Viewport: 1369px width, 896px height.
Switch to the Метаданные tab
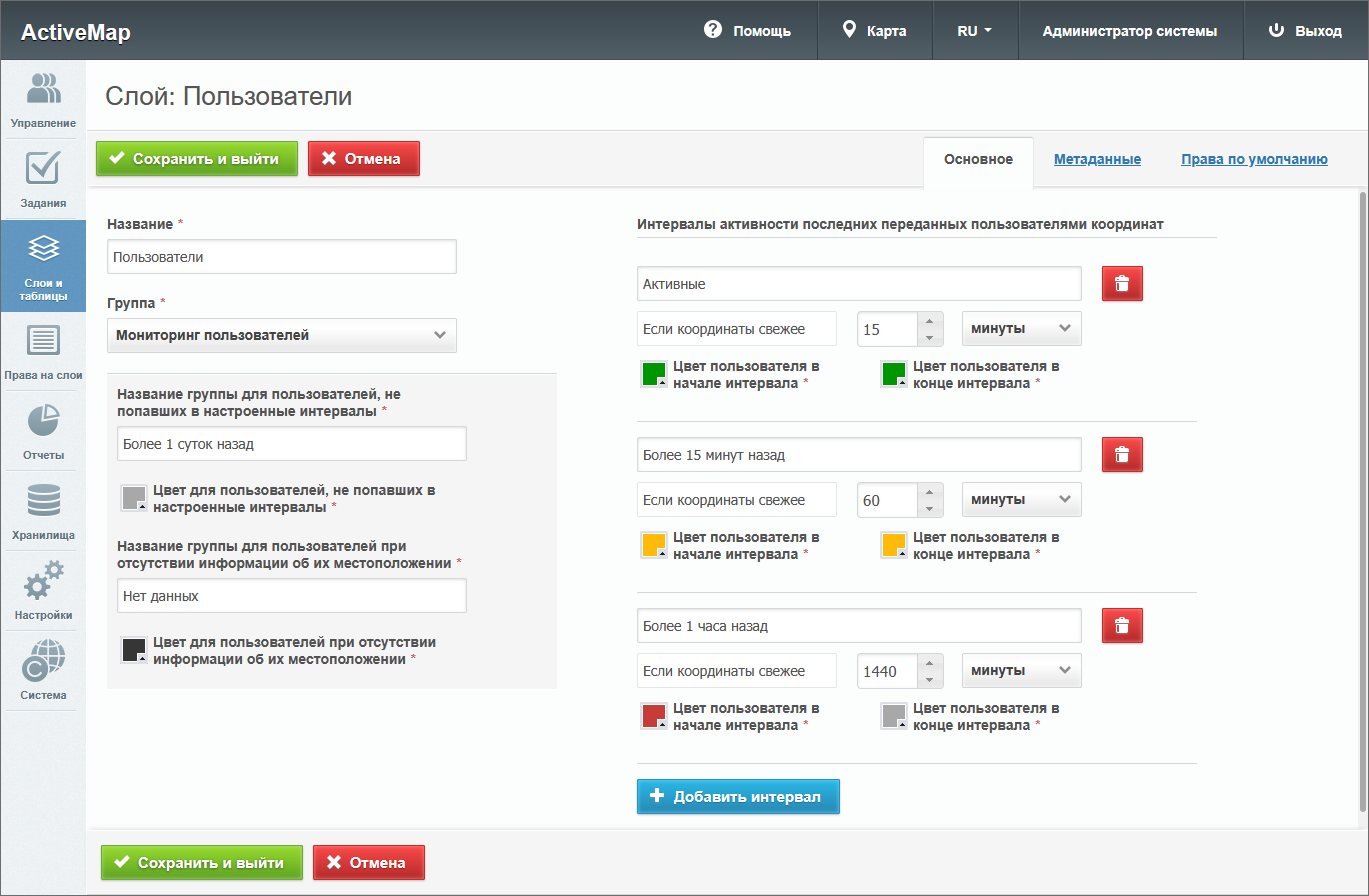(x=1097, y=160)
